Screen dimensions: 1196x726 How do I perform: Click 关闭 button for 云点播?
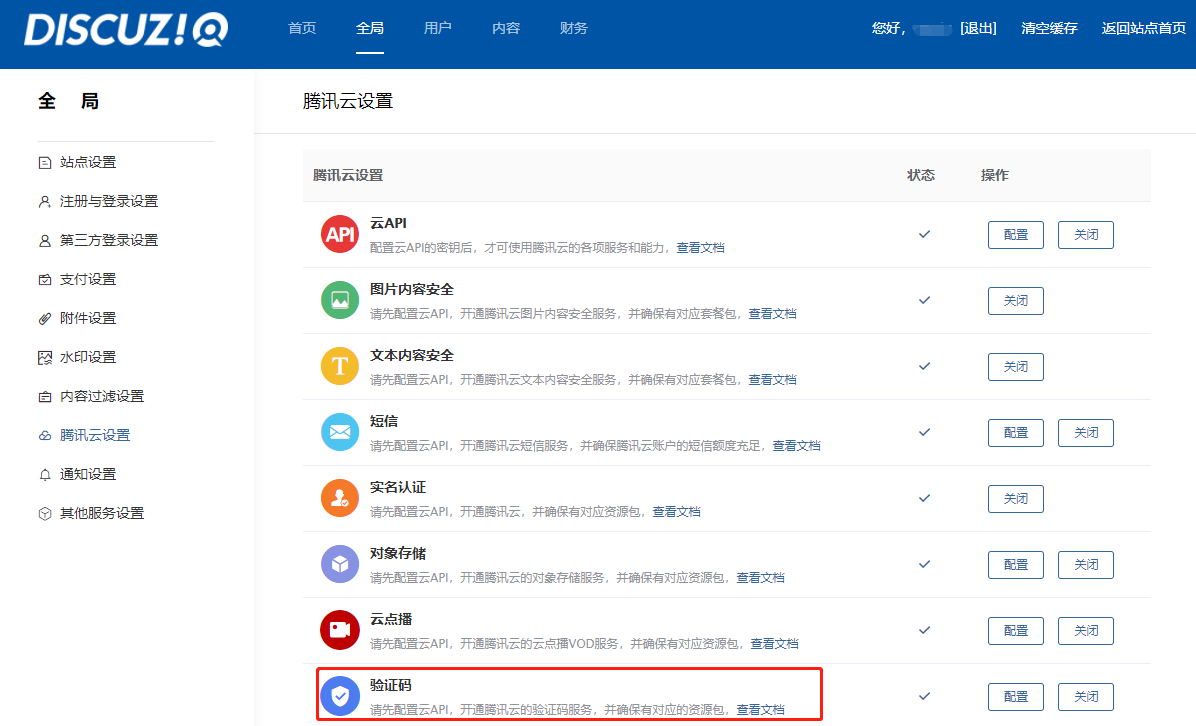point(1086,631)
